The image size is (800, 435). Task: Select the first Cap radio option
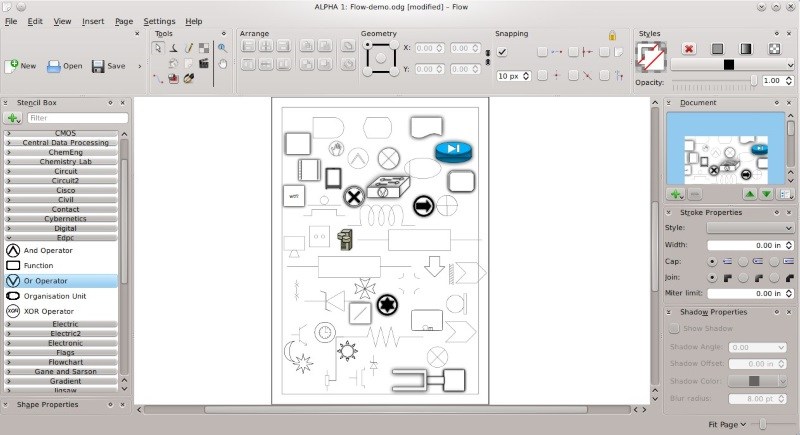[711, 261]
